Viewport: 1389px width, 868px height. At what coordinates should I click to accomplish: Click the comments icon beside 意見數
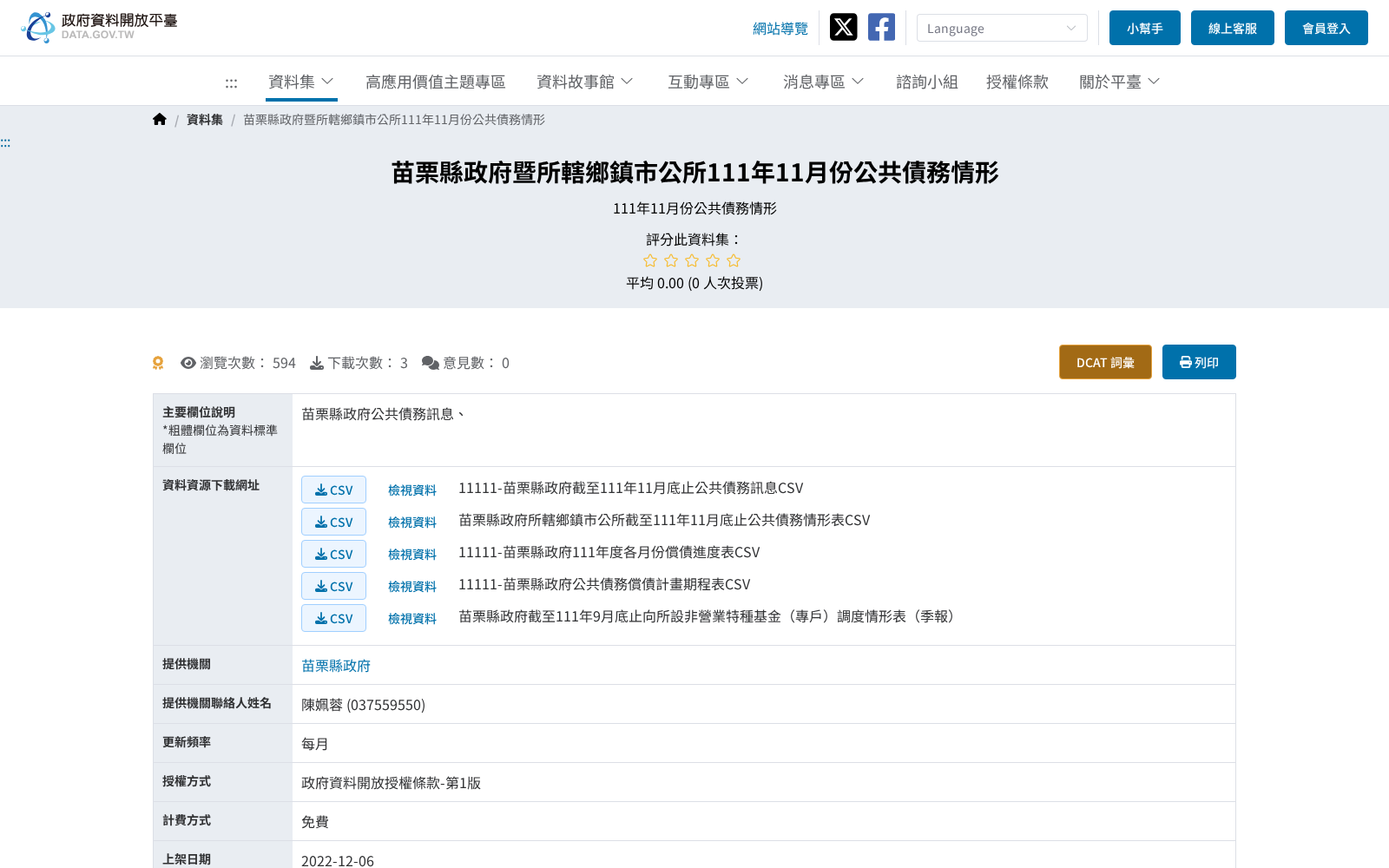(x=431, y=363)
